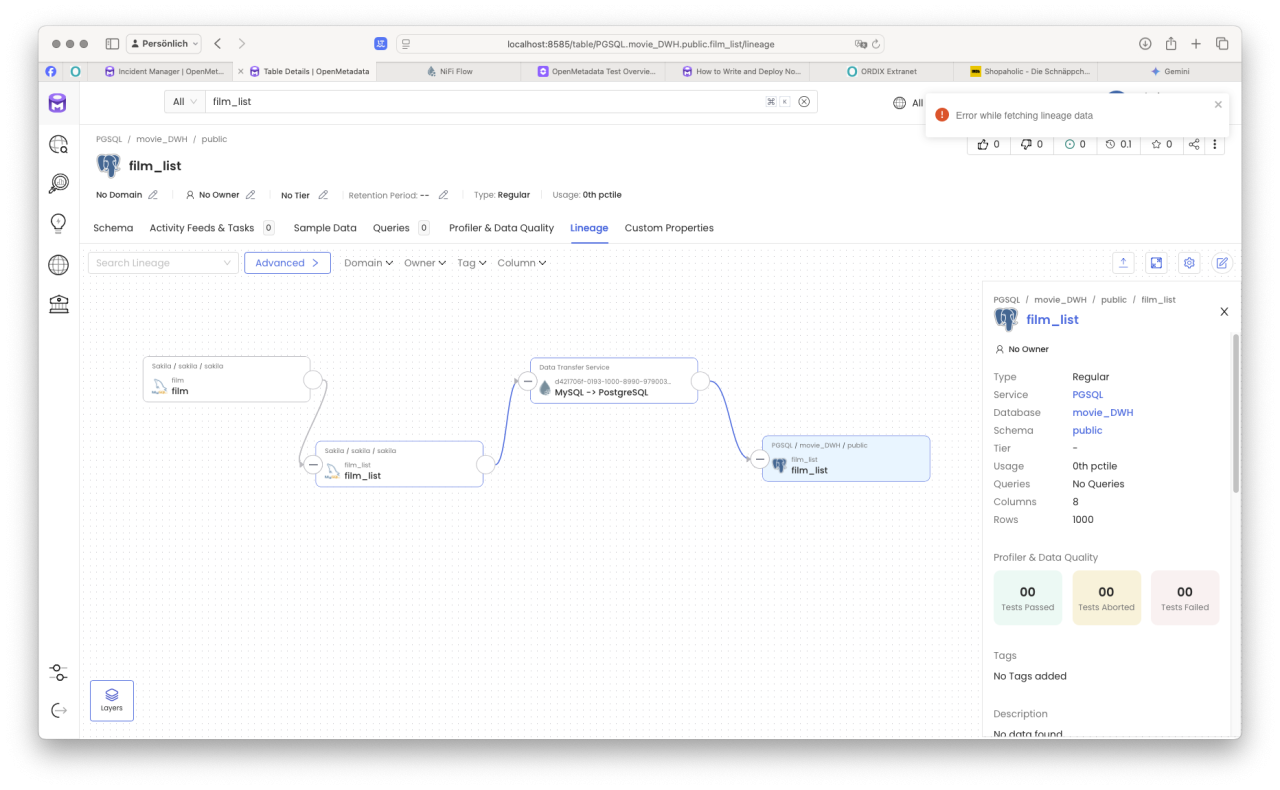Open the Observability magnifier sidebar icon
Image resolution: width=1280 pixels, height=790 pixels.
(x=58, y=183)
